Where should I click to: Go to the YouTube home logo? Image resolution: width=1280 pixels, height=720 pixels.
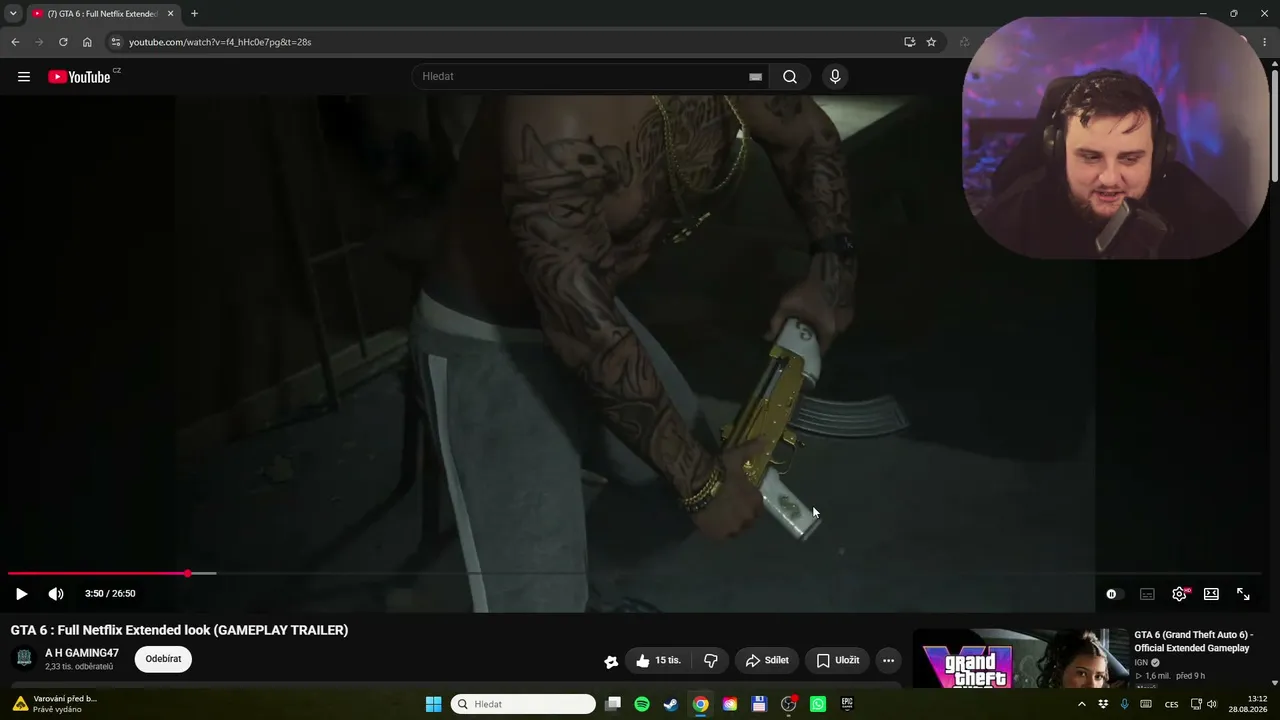pyautogui.click(x=80, y=77)
